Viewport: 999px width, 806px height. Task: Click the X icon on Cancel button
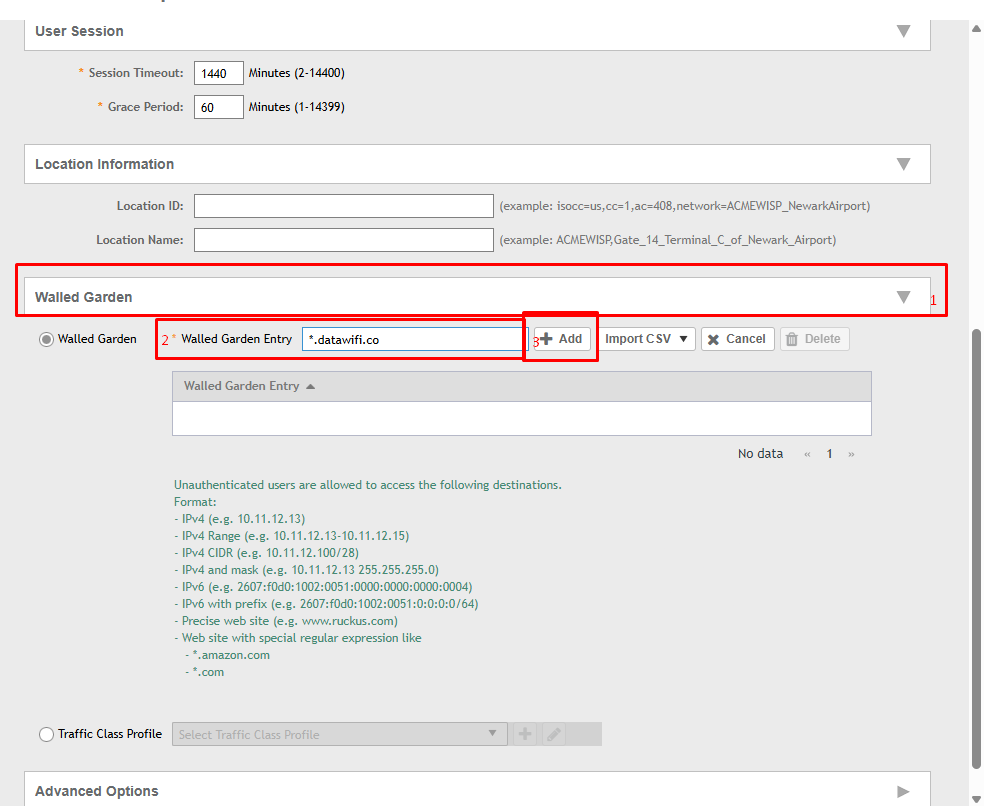pos(714,340)
